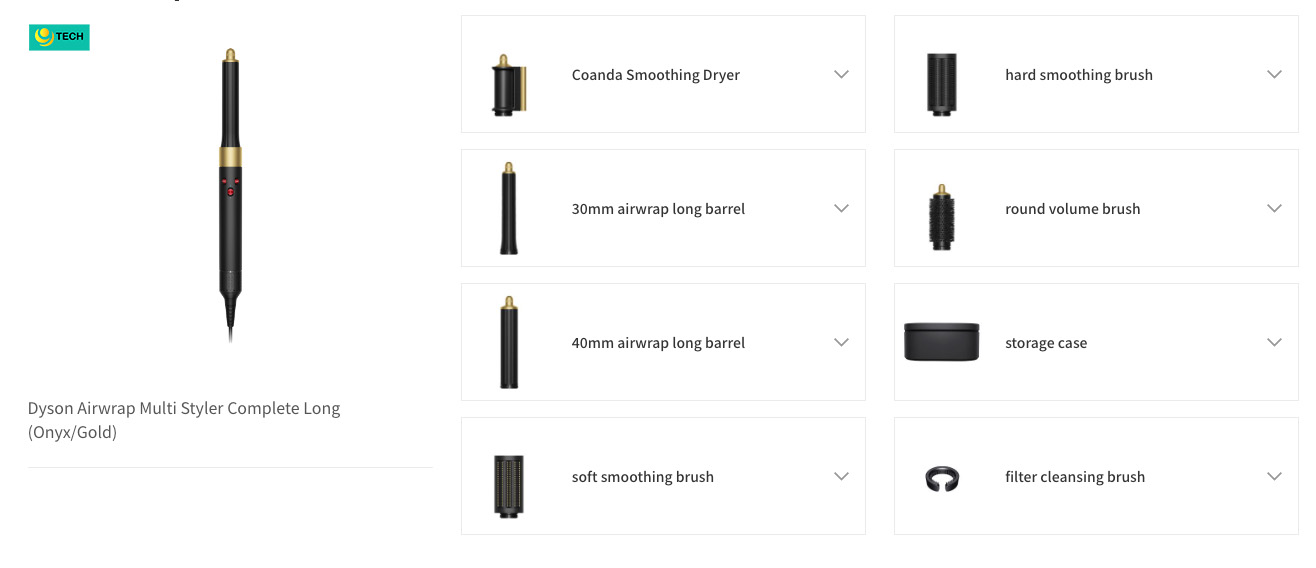Viewport: 1316px width, 568px height.
Task: Click the 40mm airwrap long barrel image
Action: point(509,342)
